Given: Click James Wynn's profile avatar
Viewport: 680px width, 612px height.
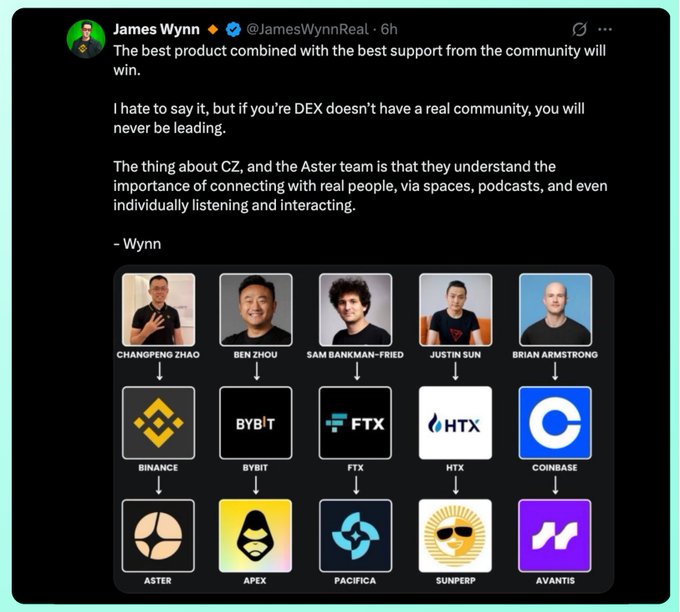Looking at the screenshot, I should click(x=86, y=39).
